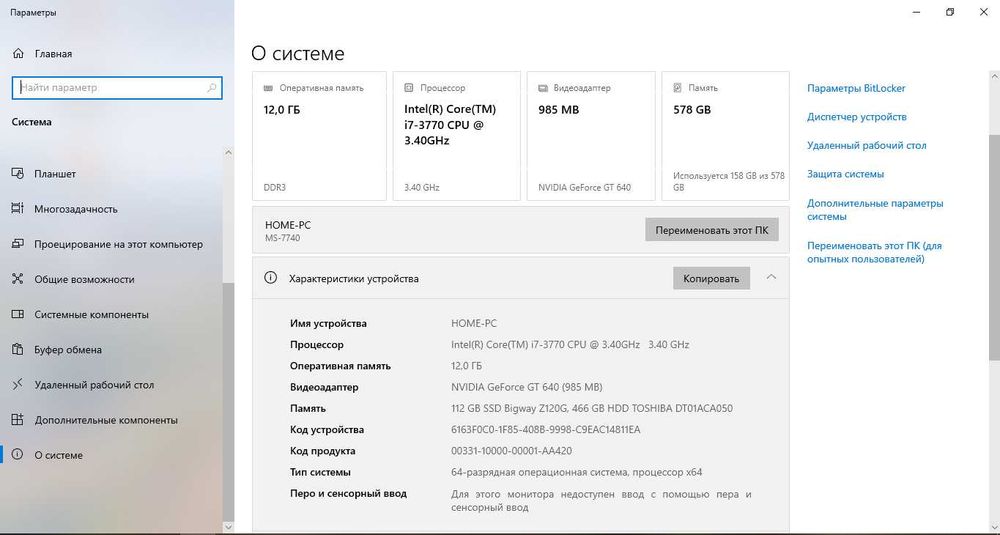
Task: Click the sidebar scrollbar up arrow
Action: pos(228,152)
